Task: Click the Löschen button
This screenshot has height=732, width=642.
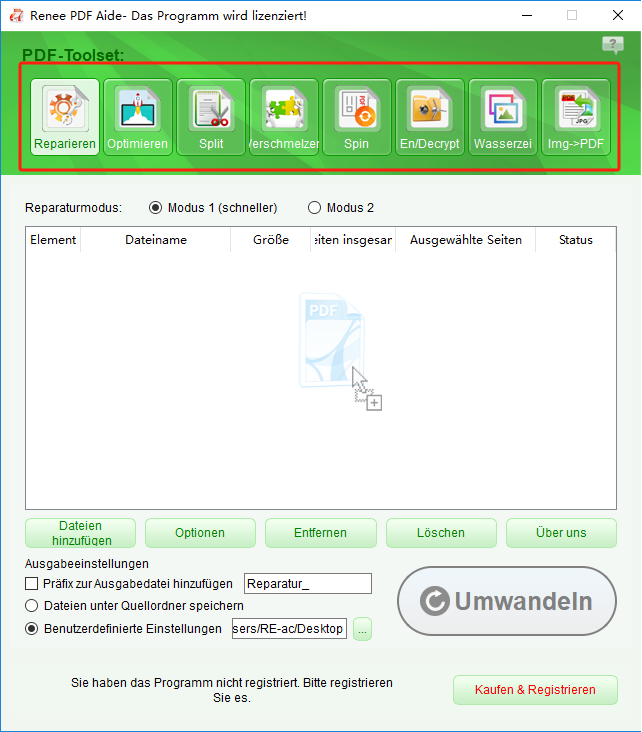Action: (441, 533)
